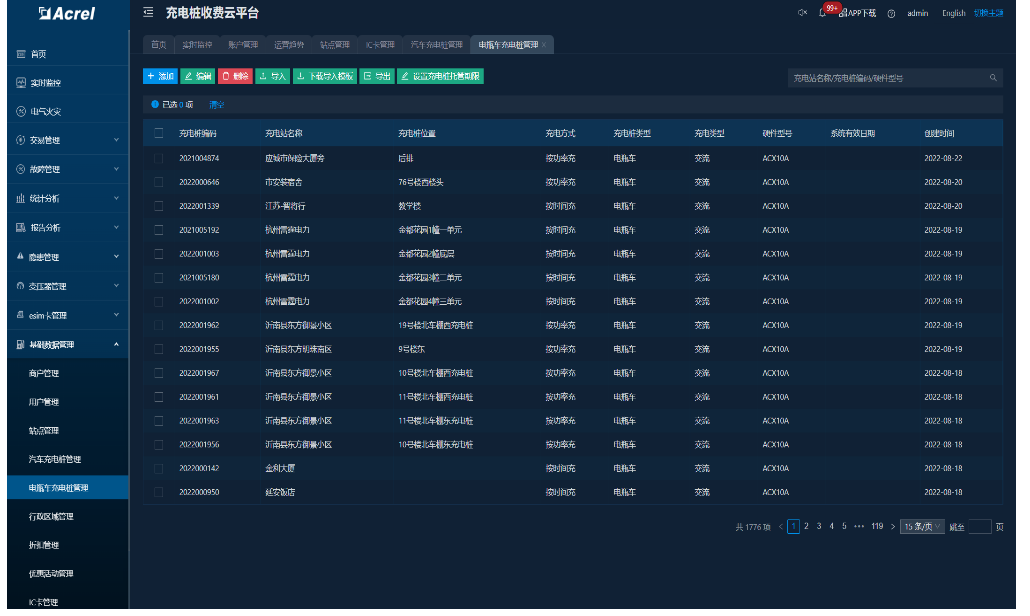Open the help question mark icon
This screenshot has width=1030, height=616.
pyautogui.click(x=890, y=13)
